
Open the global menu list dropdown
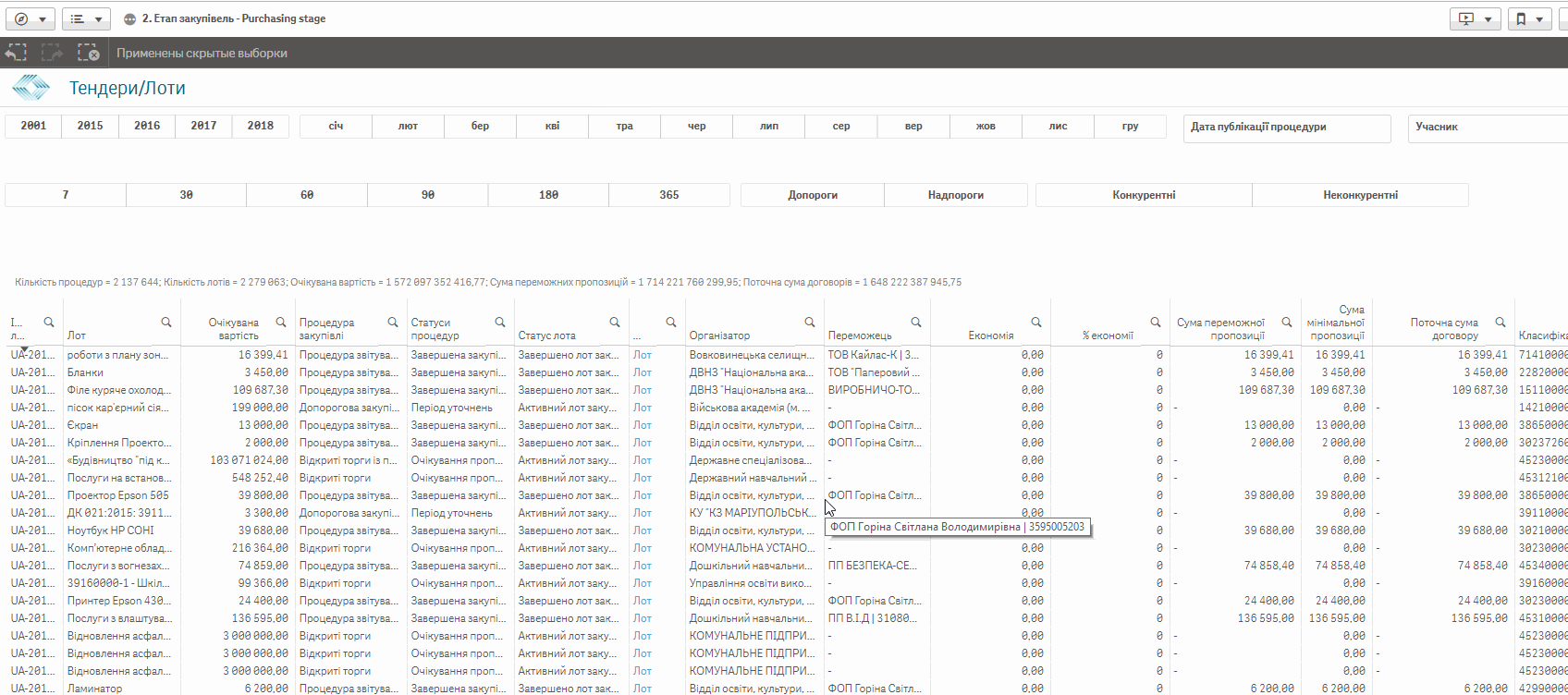pyautogui.click(x=87, y=18)
